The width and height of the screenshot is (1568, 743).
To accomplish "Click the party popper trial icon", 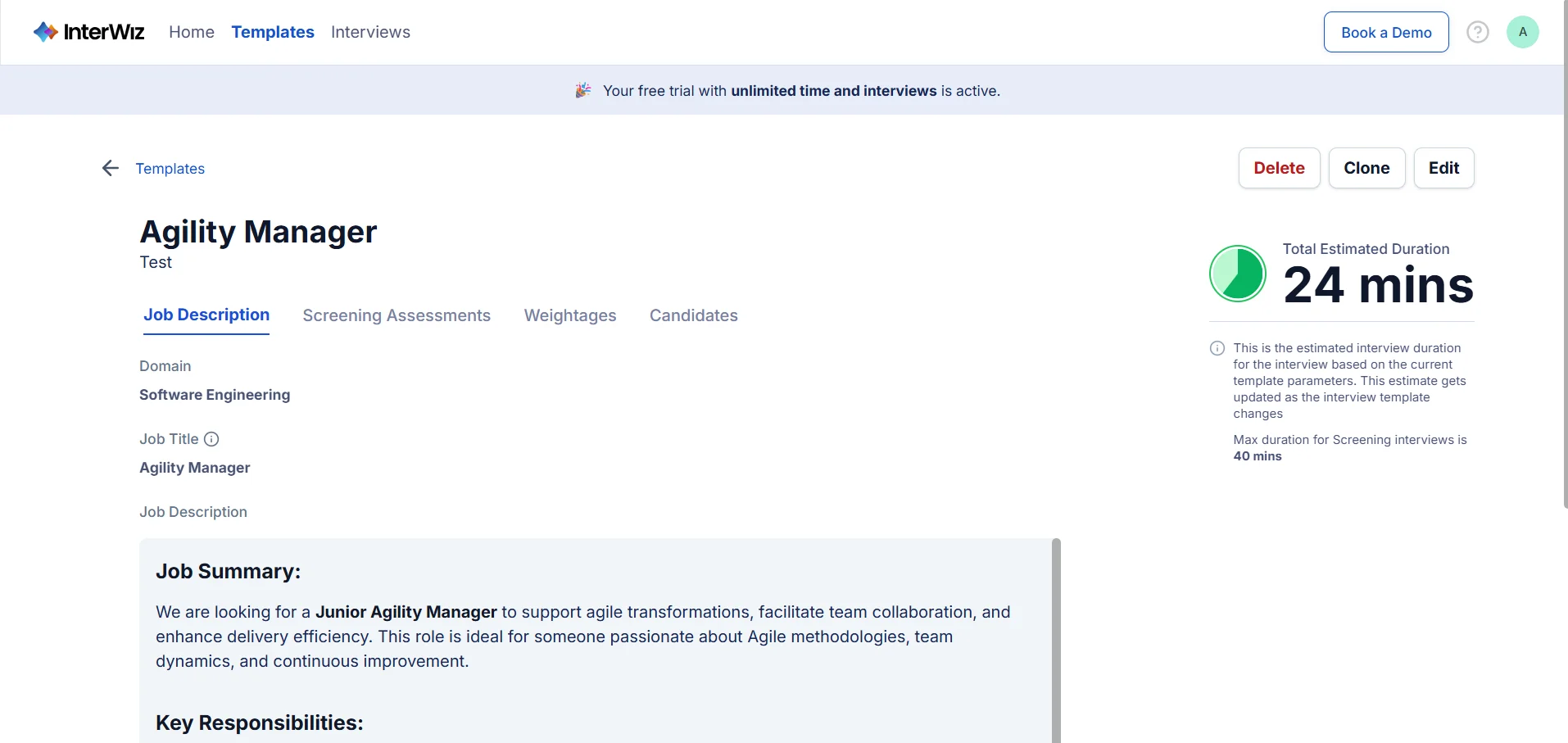I will tap(582, 90).
